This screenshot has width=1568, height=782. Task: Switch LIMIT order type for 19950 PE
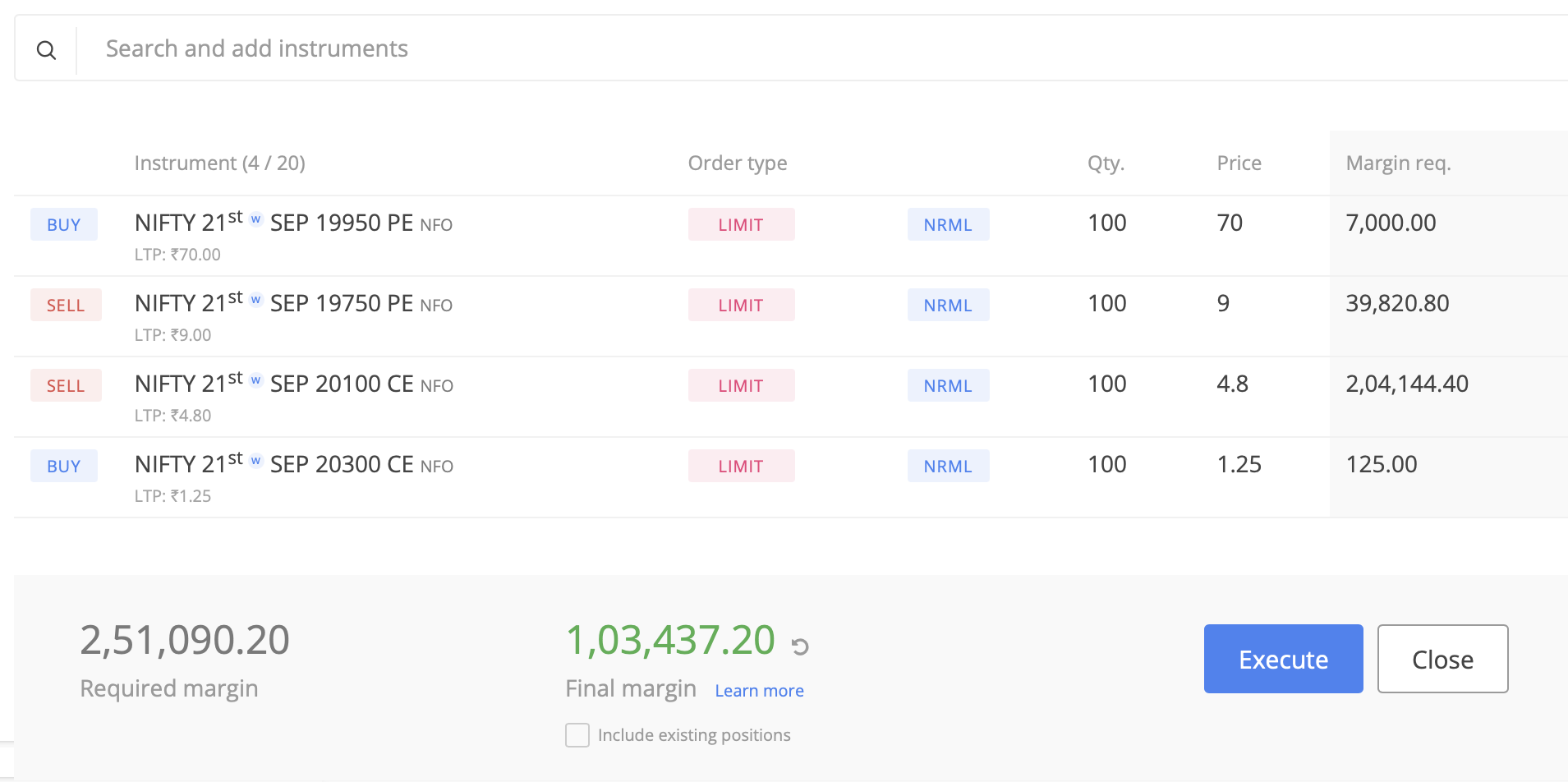tap(741, 224)
